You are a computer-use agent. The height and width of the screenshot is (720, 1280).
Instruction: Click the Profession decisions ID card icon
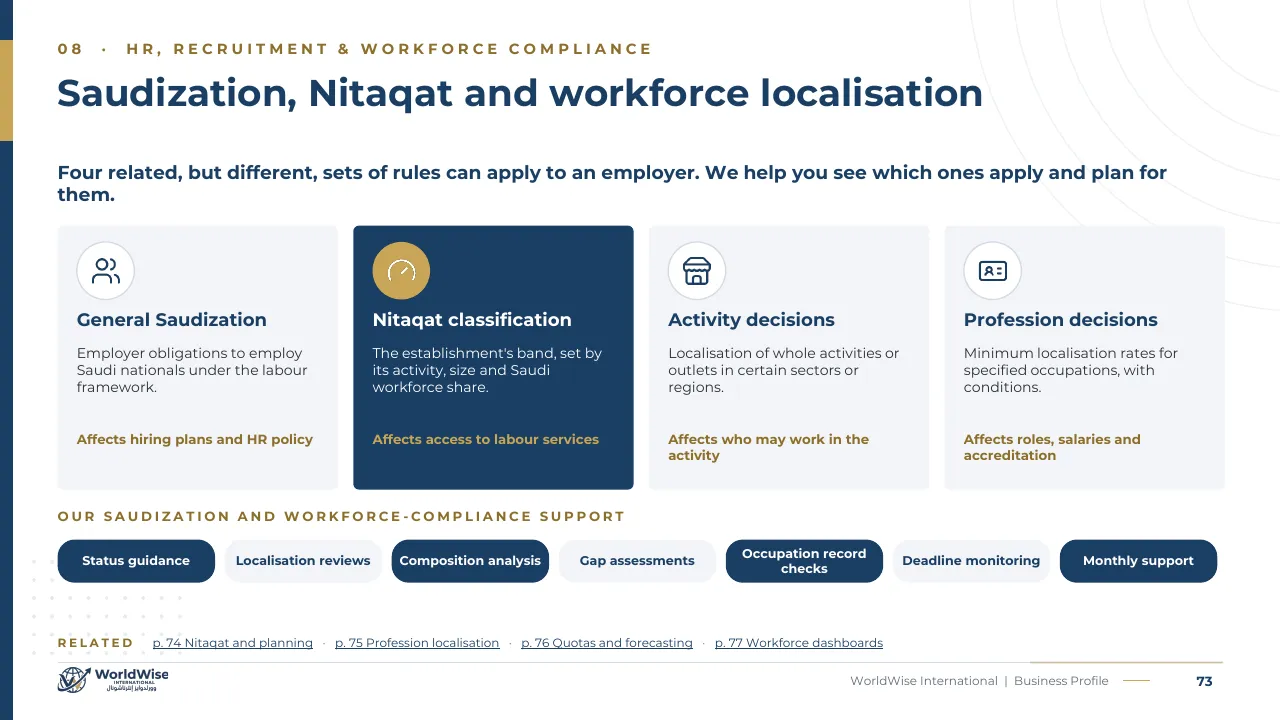coord(993,271)
